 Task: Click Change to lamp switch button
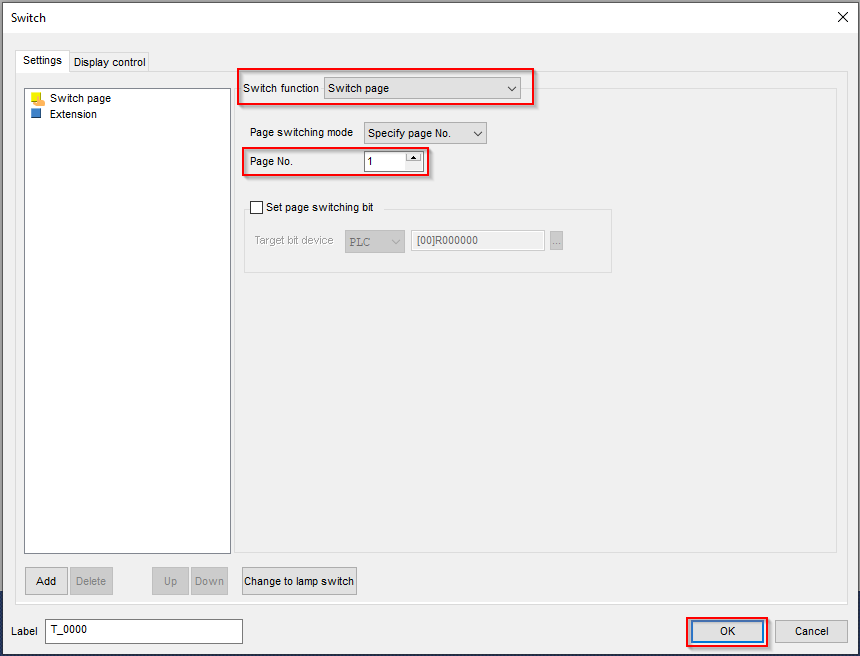click(x=299, y=581)
